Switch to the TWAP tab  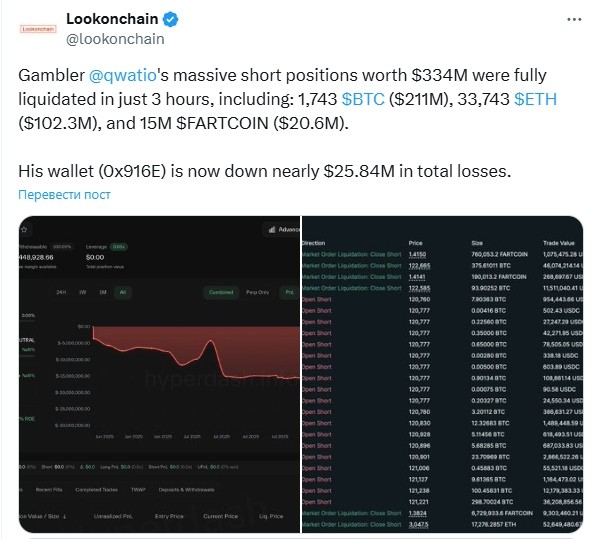pyautogui.click(x=138, y=489)
